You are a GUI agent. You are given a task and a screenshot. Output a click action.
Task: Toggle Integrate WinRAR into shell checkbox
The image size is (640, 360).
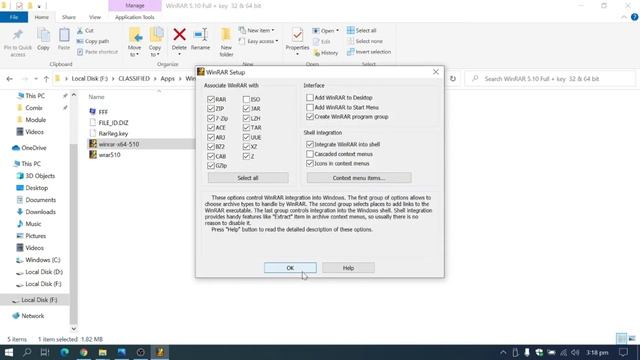pos(310,144)
